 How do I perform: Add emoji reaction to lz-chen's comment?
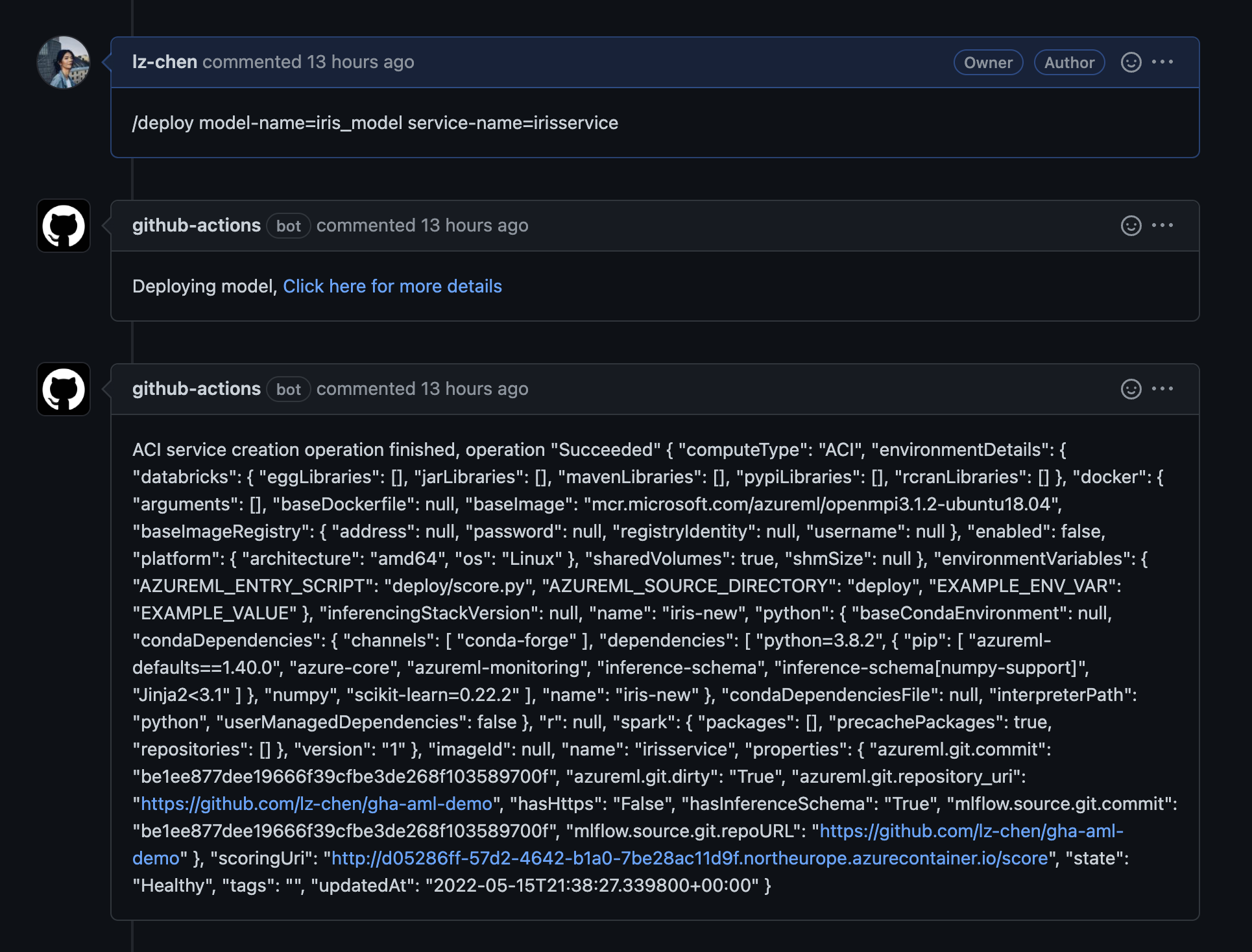pyautogui.click(x=1131, y=62)
